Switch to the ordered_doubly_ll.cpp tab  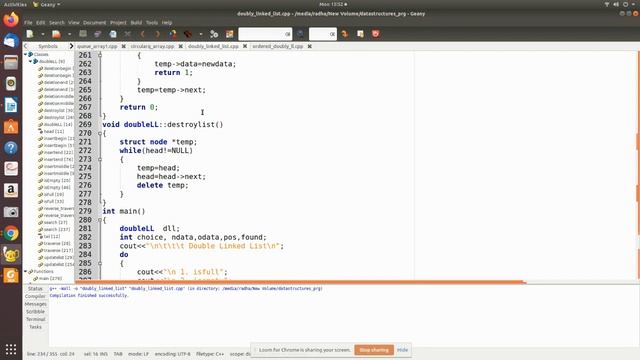[278, 47]
